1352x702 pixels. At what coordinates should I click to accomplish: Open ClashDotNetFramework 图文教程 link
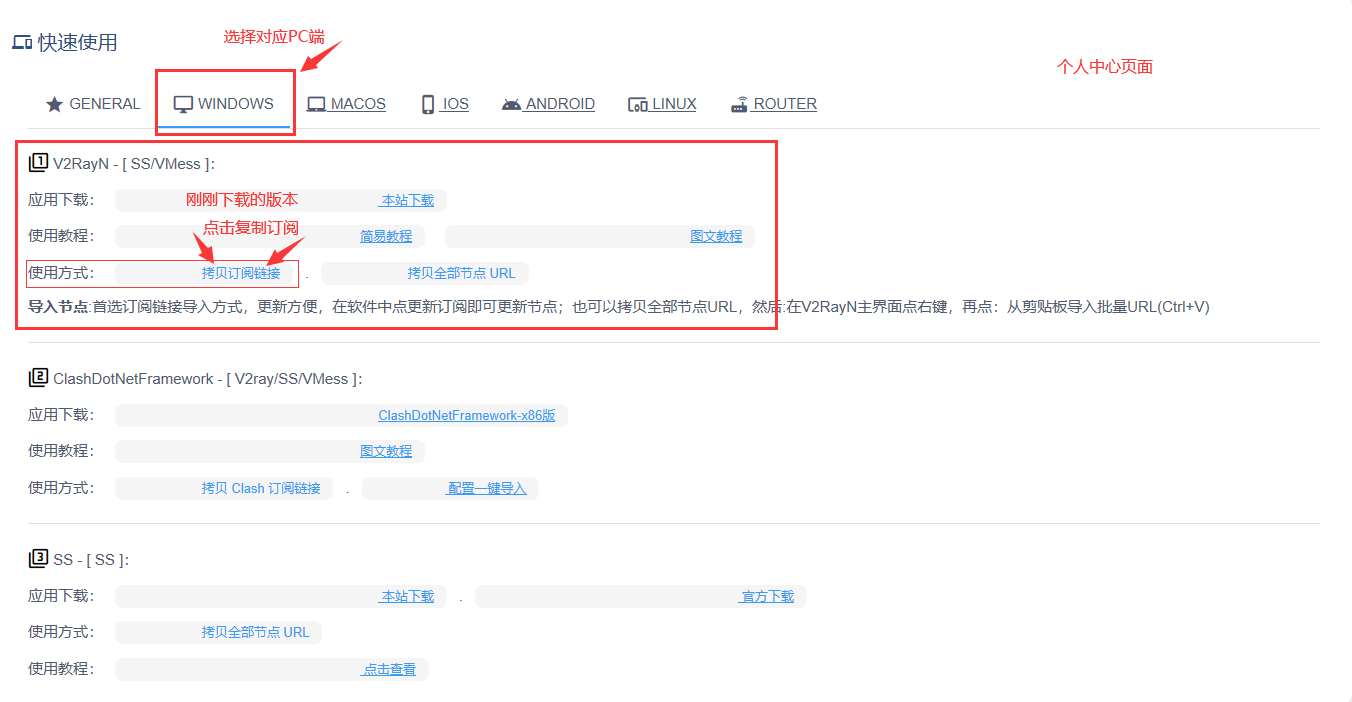pos(386,452)
